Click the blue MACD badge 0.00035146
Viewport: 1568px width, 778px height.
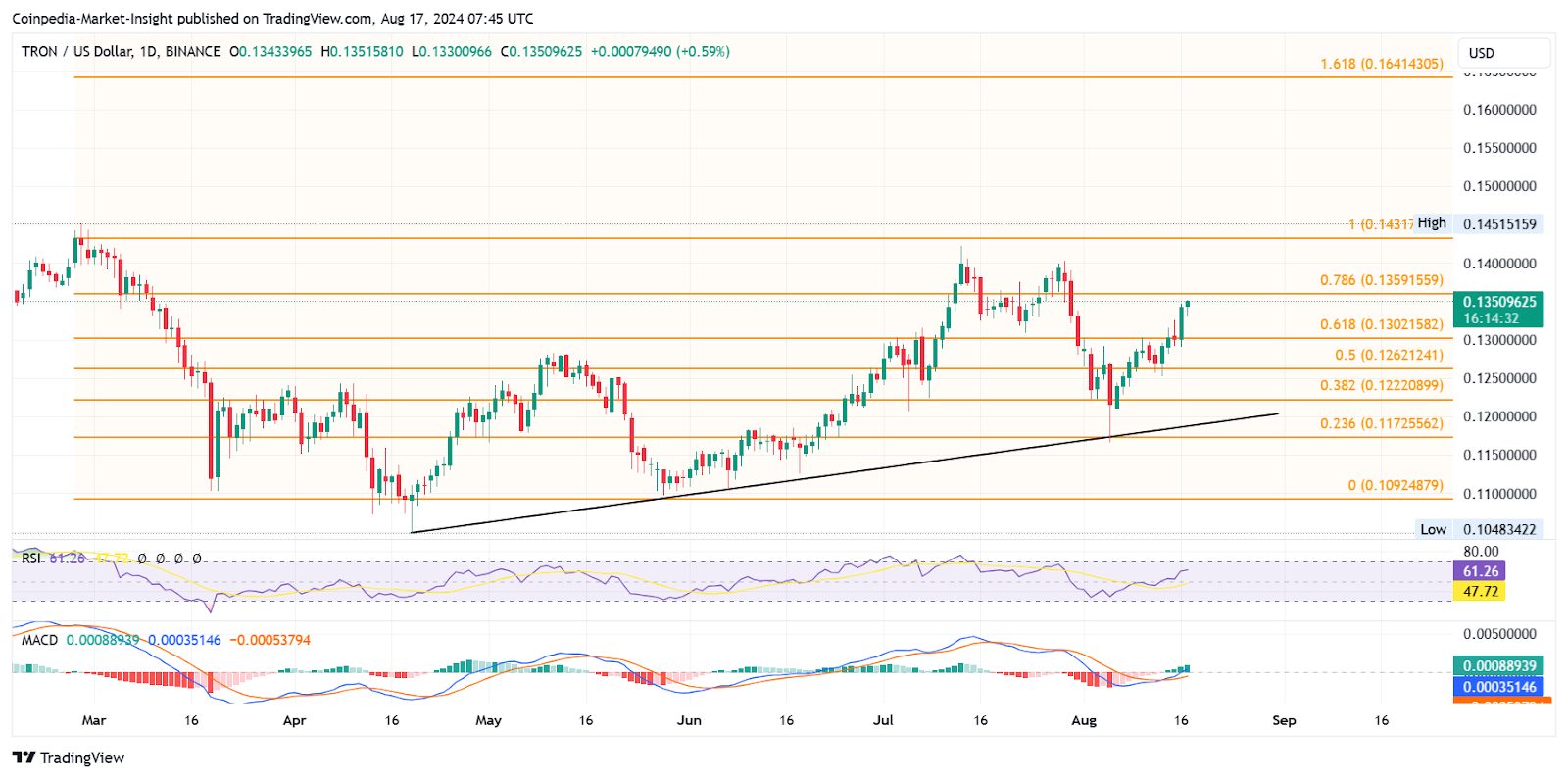point(1499,687)
